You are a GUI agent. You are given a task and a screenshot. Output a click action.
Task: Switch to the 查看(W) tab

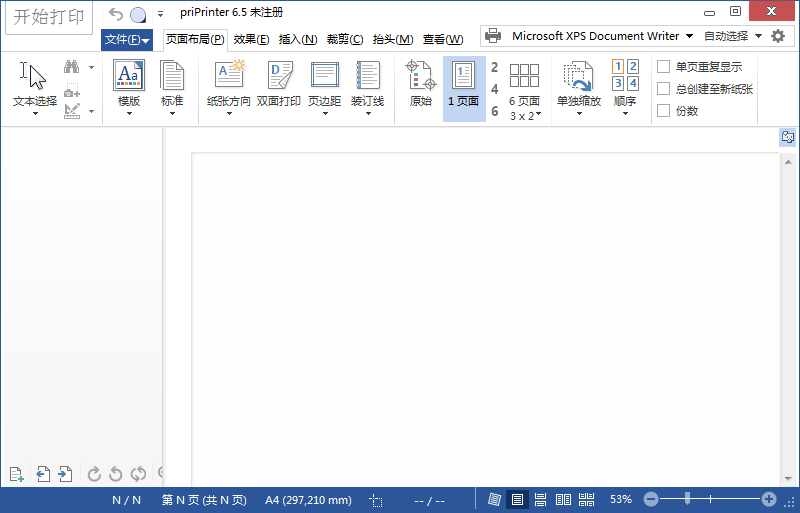click(x=443, y=39)
